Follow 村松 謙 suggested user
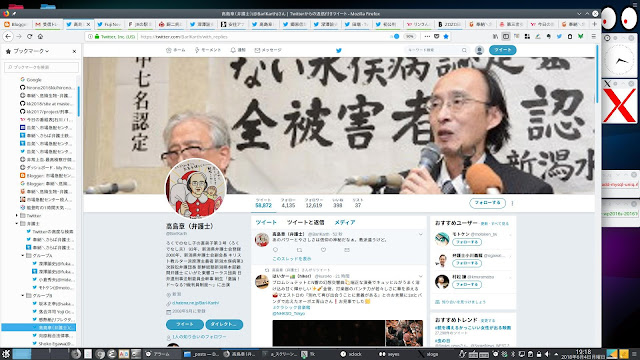Viewport: 640px width, 360px height. 467,284
